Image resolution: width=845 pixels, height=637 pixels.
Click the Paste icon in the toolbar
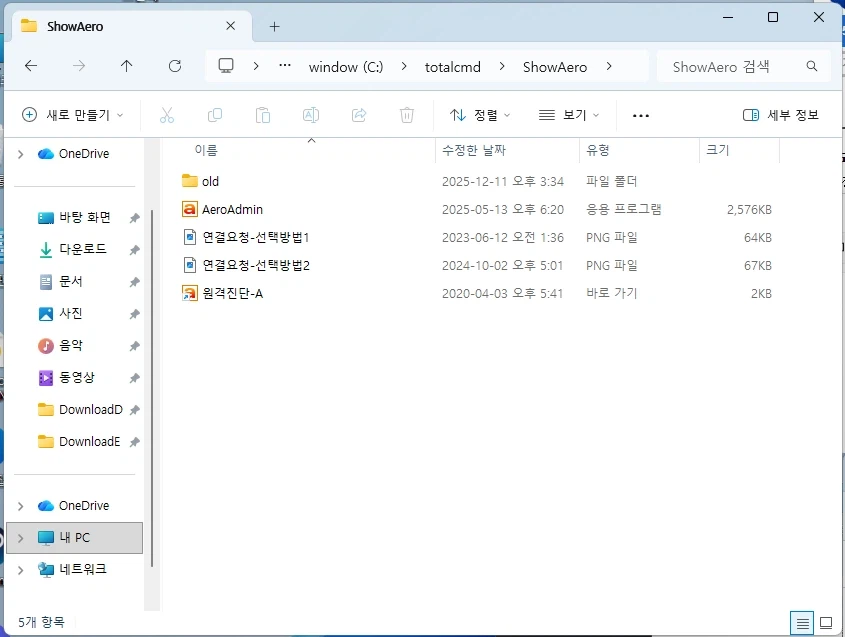[x=263, y=115]
